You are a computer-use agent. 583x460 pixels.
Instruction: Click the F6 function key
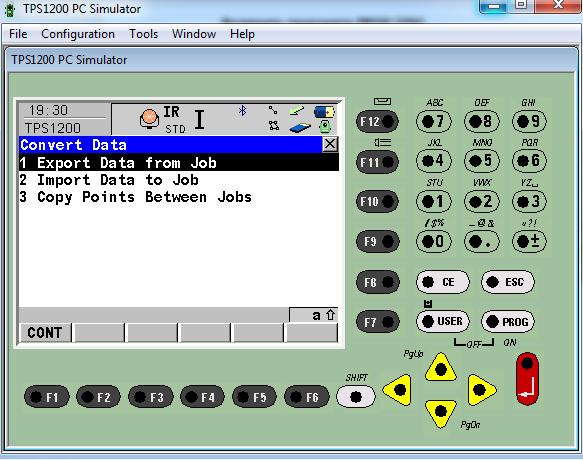pos(307,397)
